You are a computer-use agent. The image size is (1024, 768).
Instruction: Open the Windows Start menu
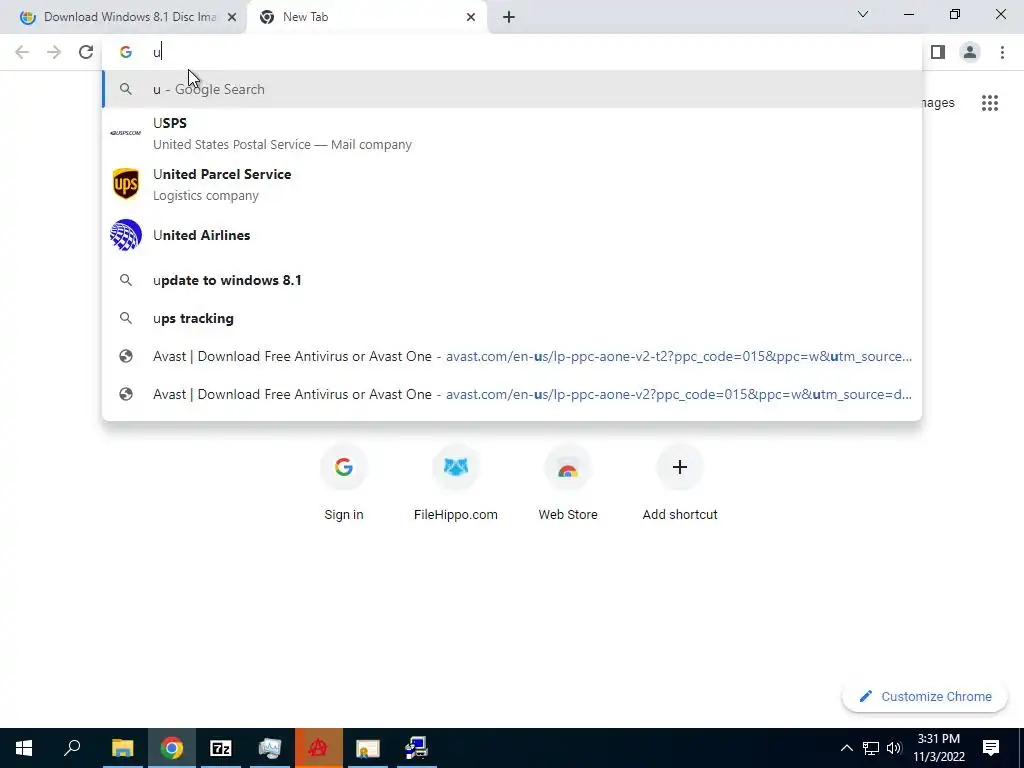pos(24,748)
